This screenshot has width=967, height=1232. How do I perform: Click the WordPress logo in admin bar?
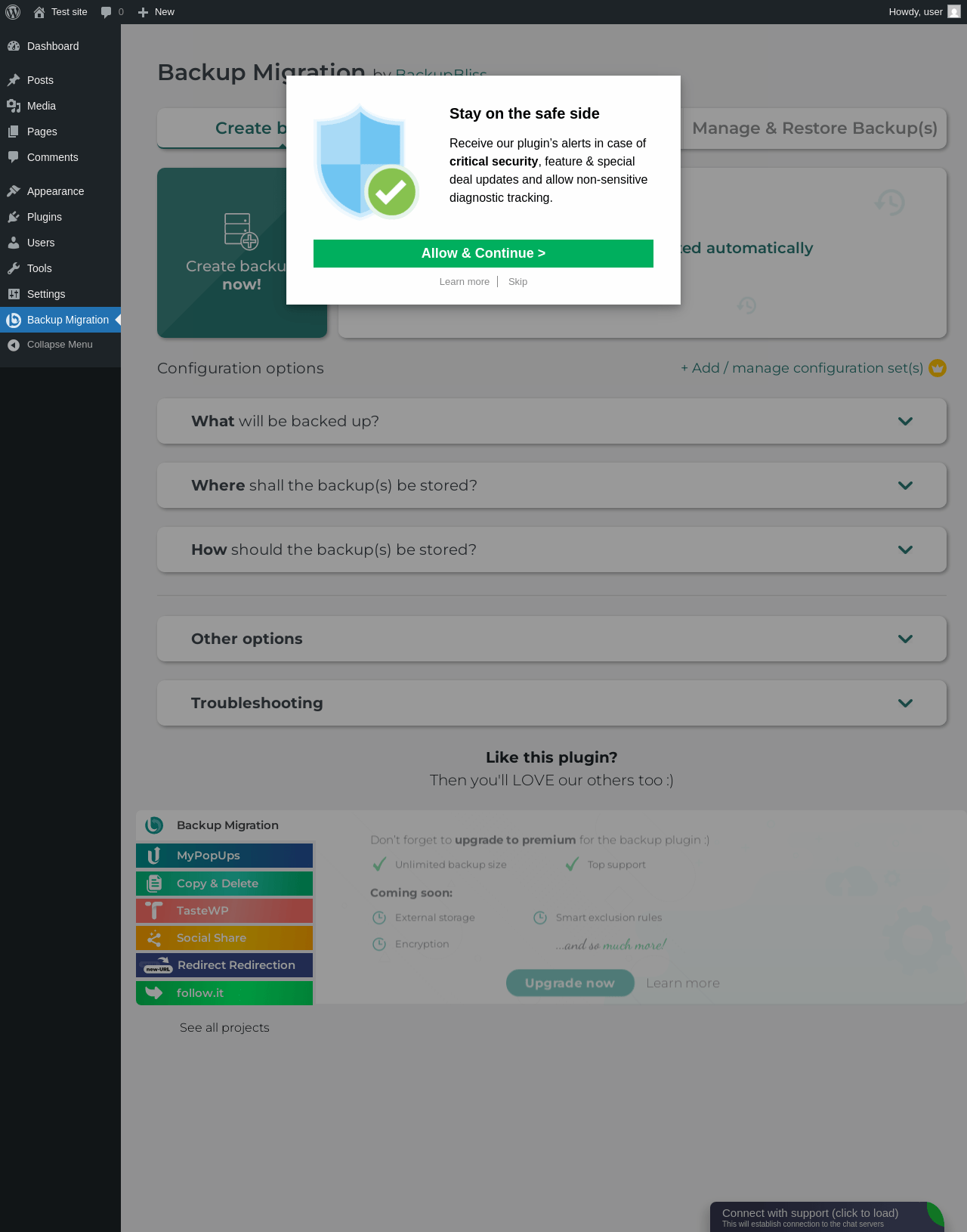point(13,12)
